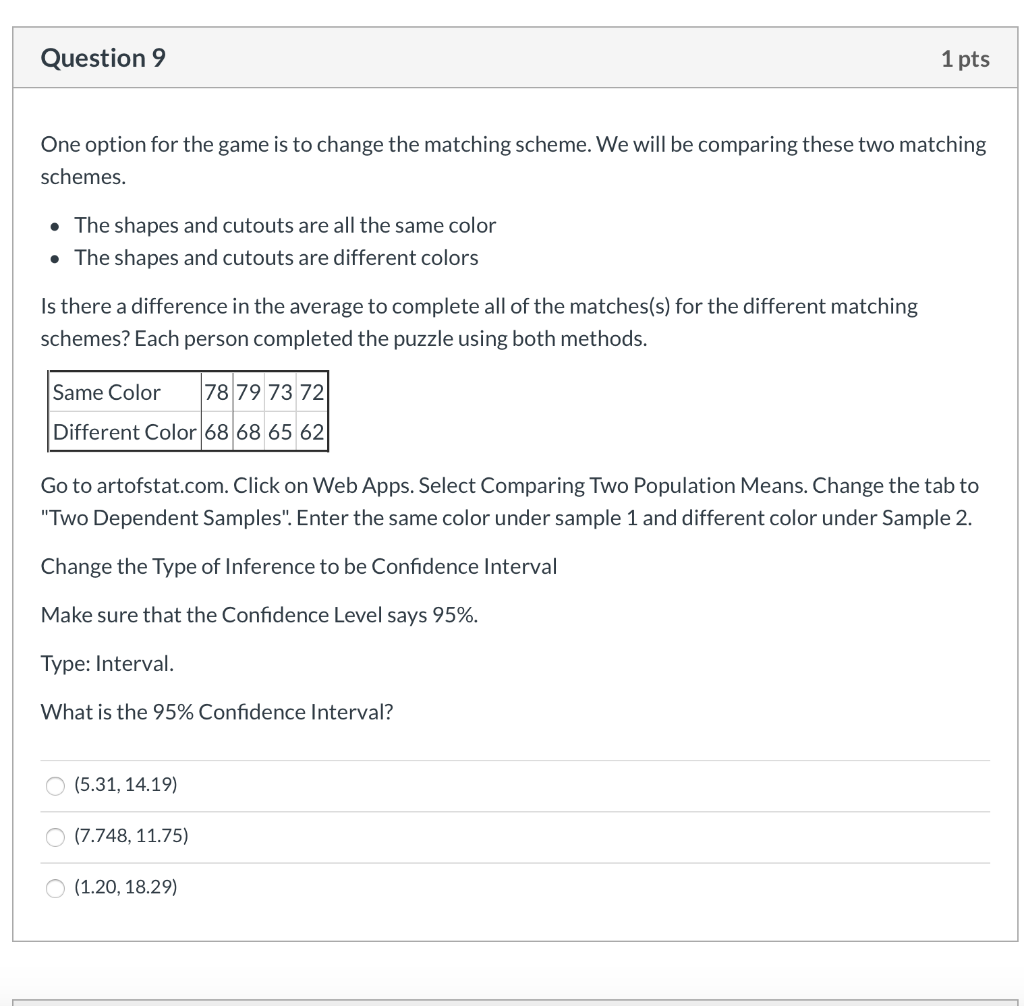This screenshot has height=1006, width=1024.
Task: Click the Question 9 header
Action: tap(102, 58)
